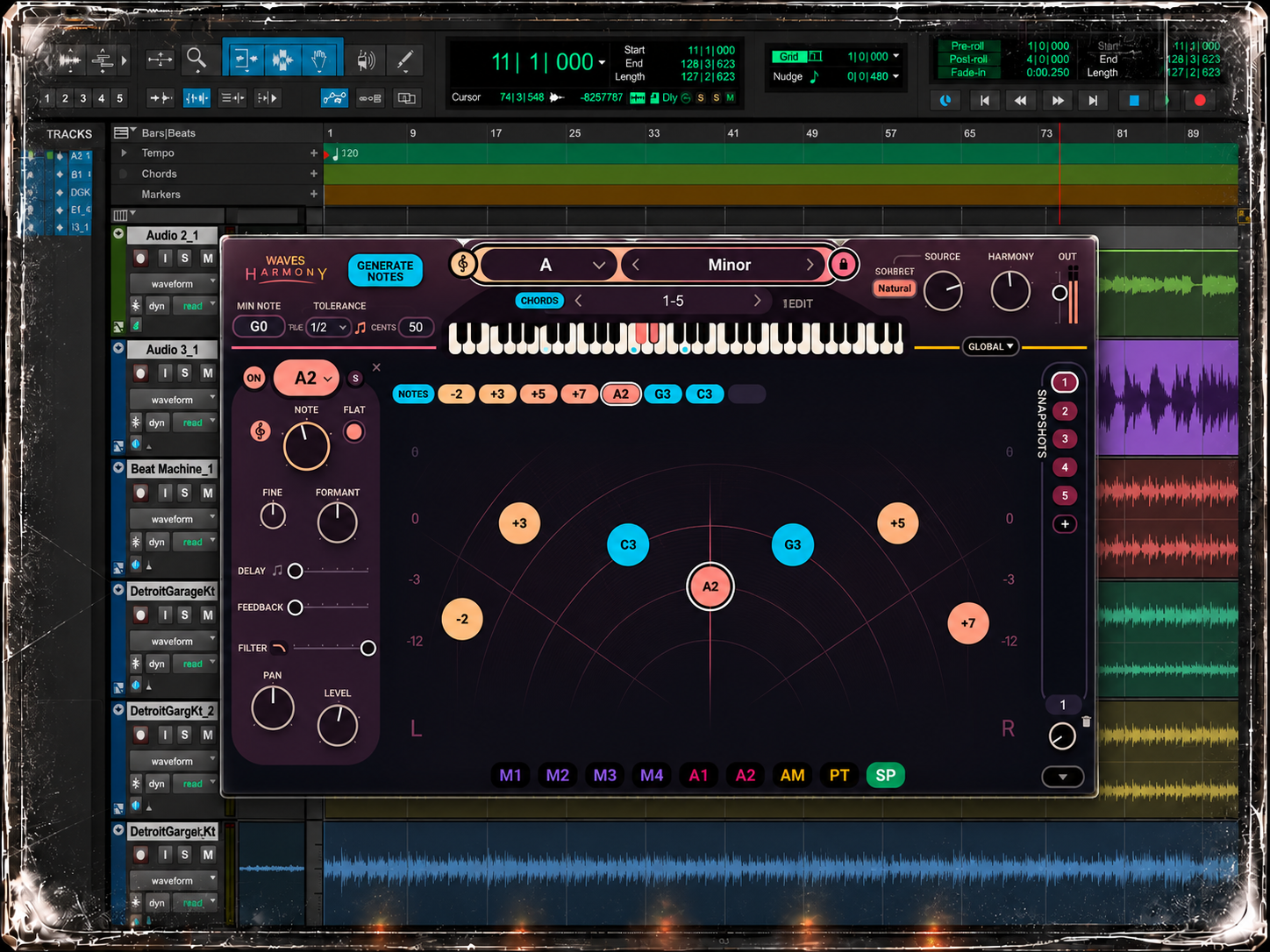Click the EDIT chords button
The height and width of the screenshot is (952, 1270).
(797, 303)
